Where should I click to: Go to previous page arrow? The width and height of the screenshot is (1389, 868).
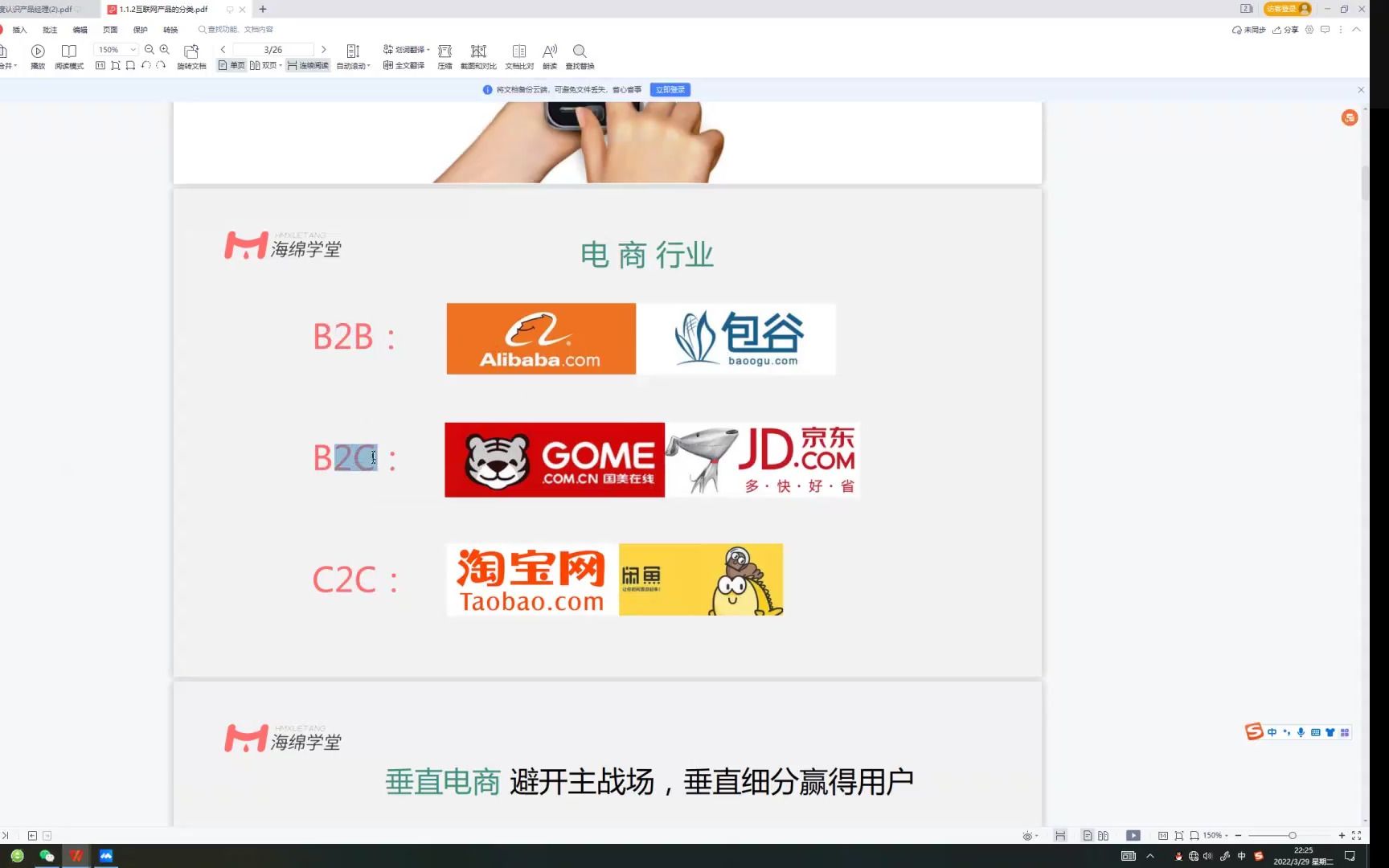tap(223, 50)
